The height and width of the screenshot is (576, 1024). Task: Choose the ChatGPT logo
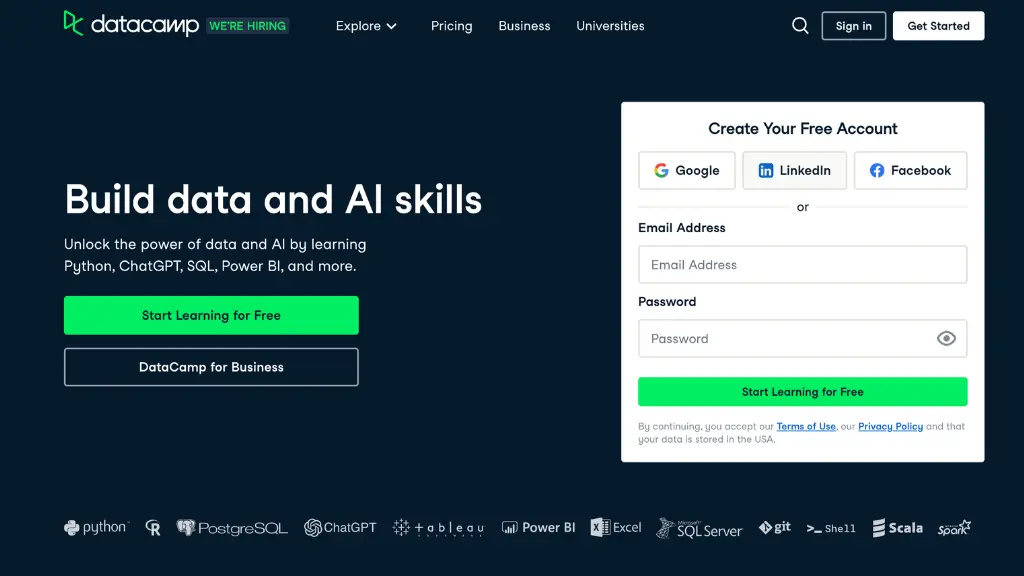point(340,528)
